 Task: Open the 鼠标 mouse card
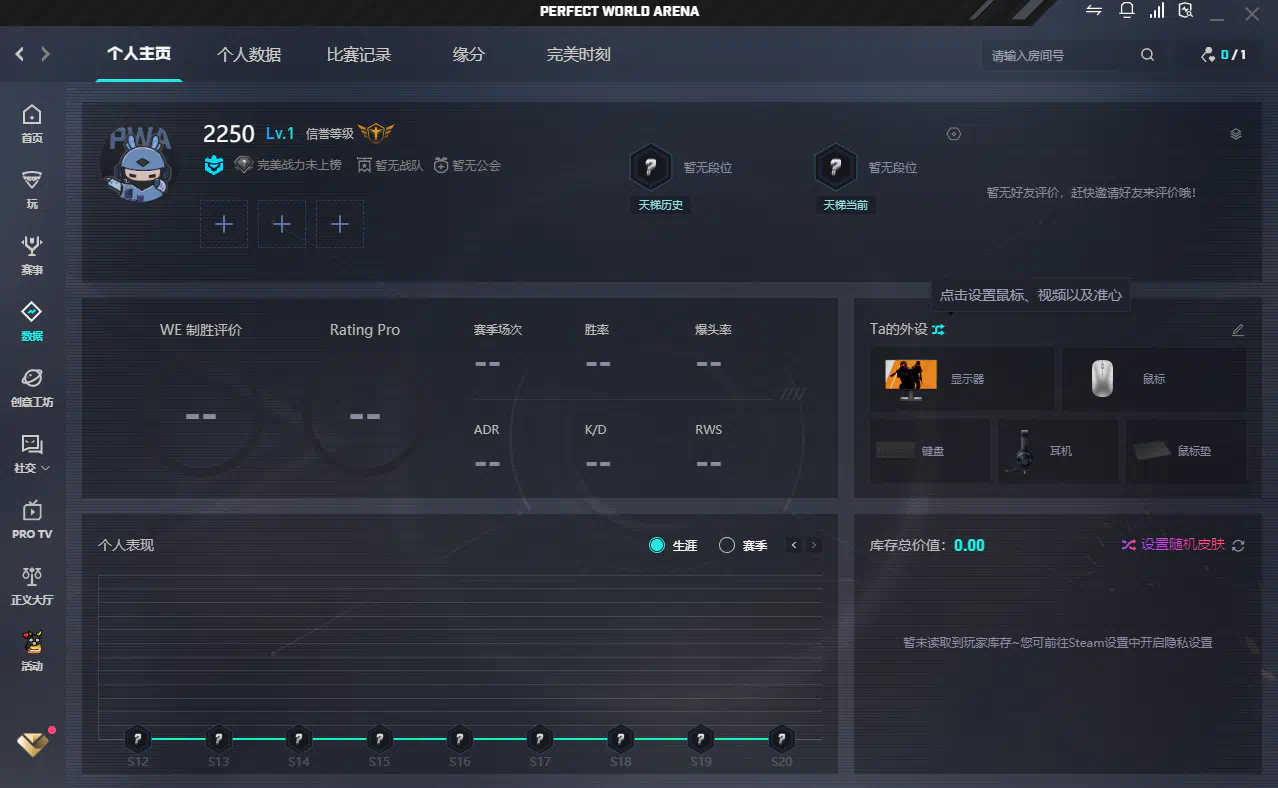pyautogui.click(x=1155, y=379)
